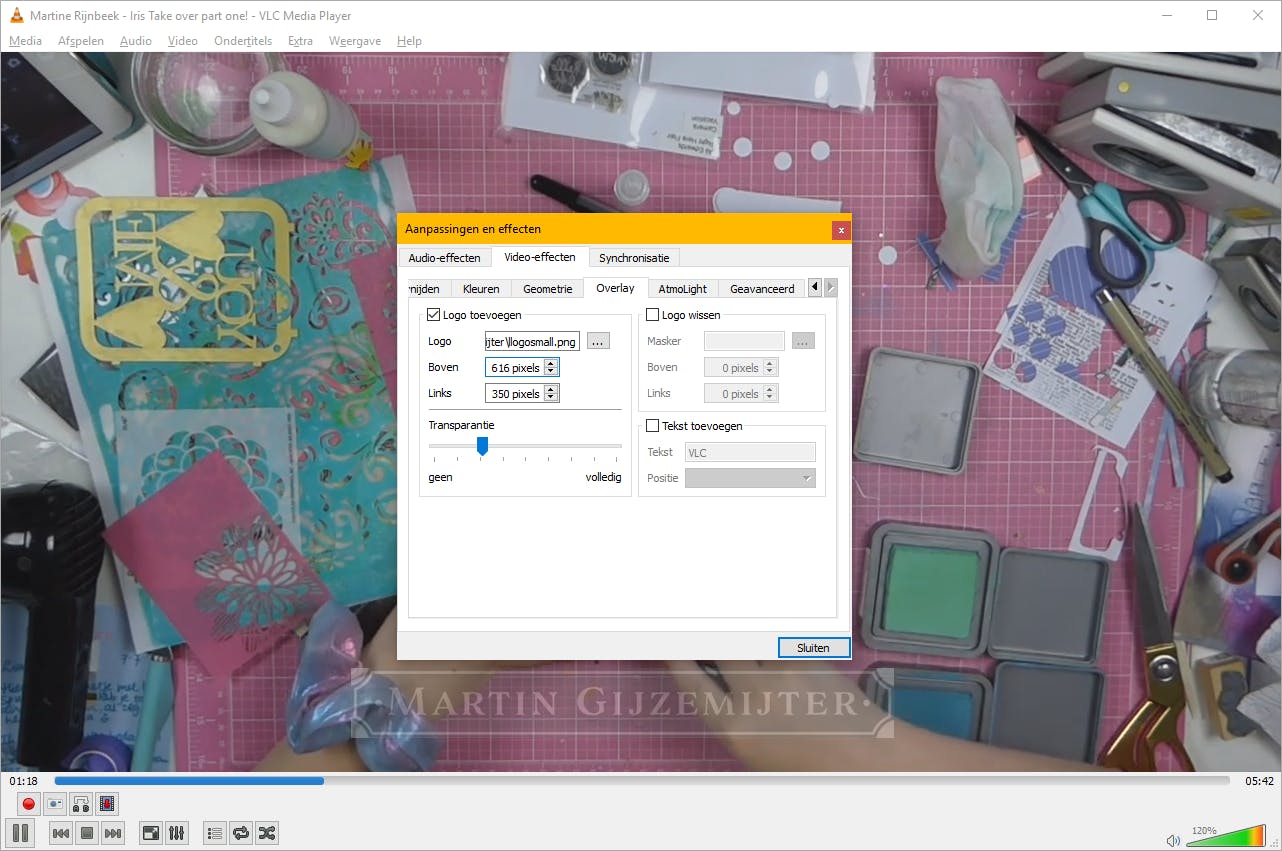Increase Boven pixels with up arrow
Viewport: 1282px width, 851px height.
(551, 364)
